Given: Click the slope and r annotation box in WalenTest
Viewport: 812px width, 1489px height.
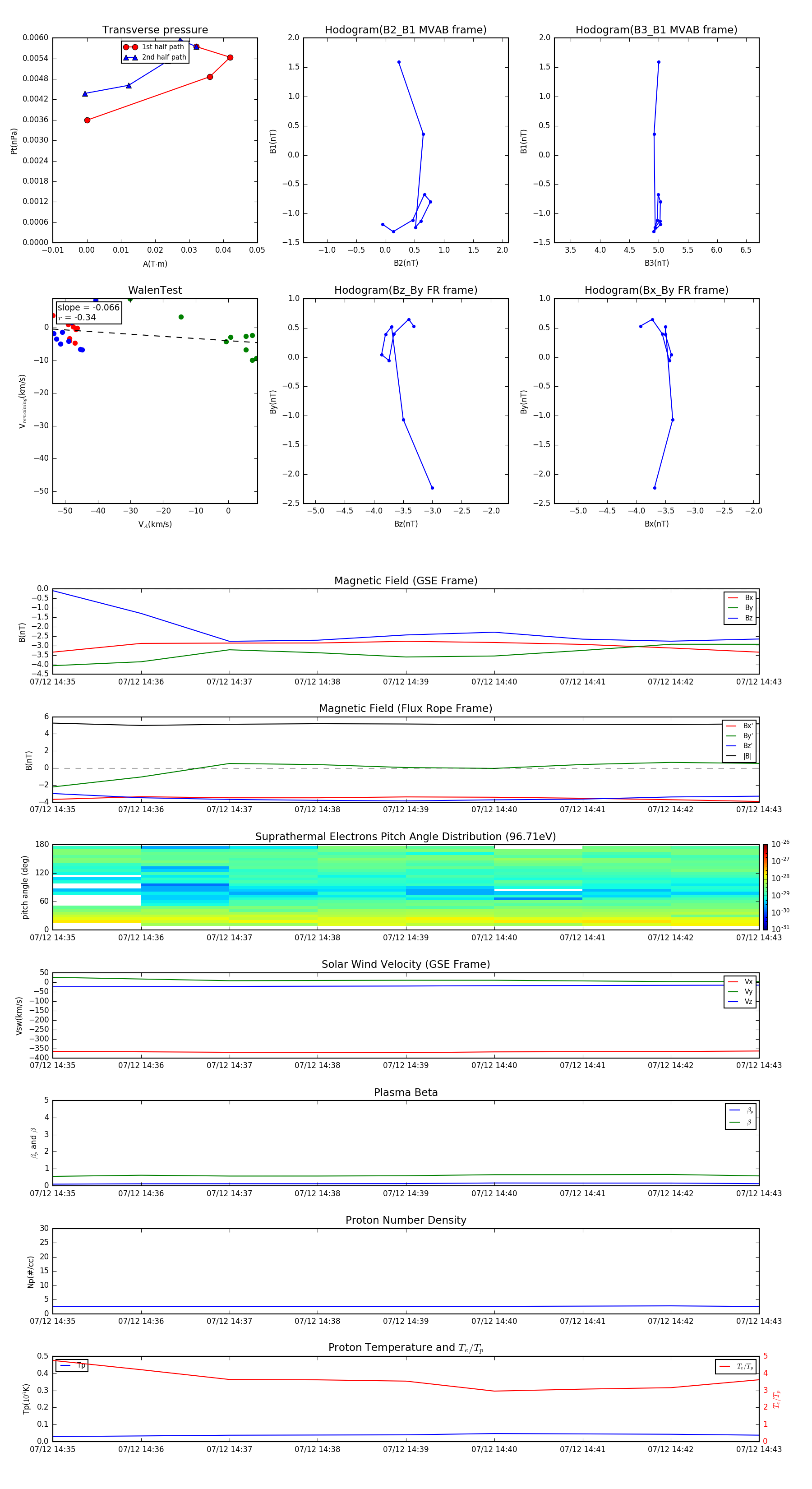Looking at the screenshot, I should click(x=88, y=312).
